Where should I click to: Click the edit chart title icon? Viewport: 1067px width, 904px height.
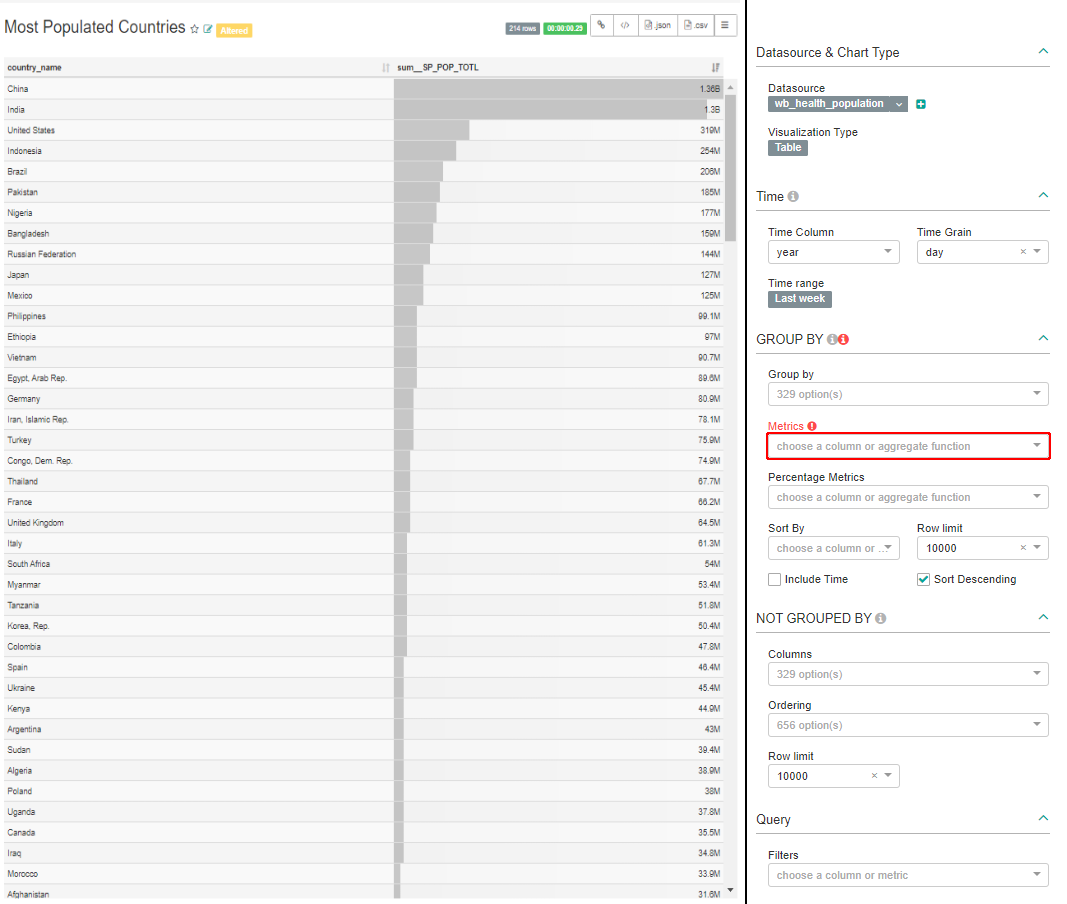pyautogui.click(x=208, y=30)
